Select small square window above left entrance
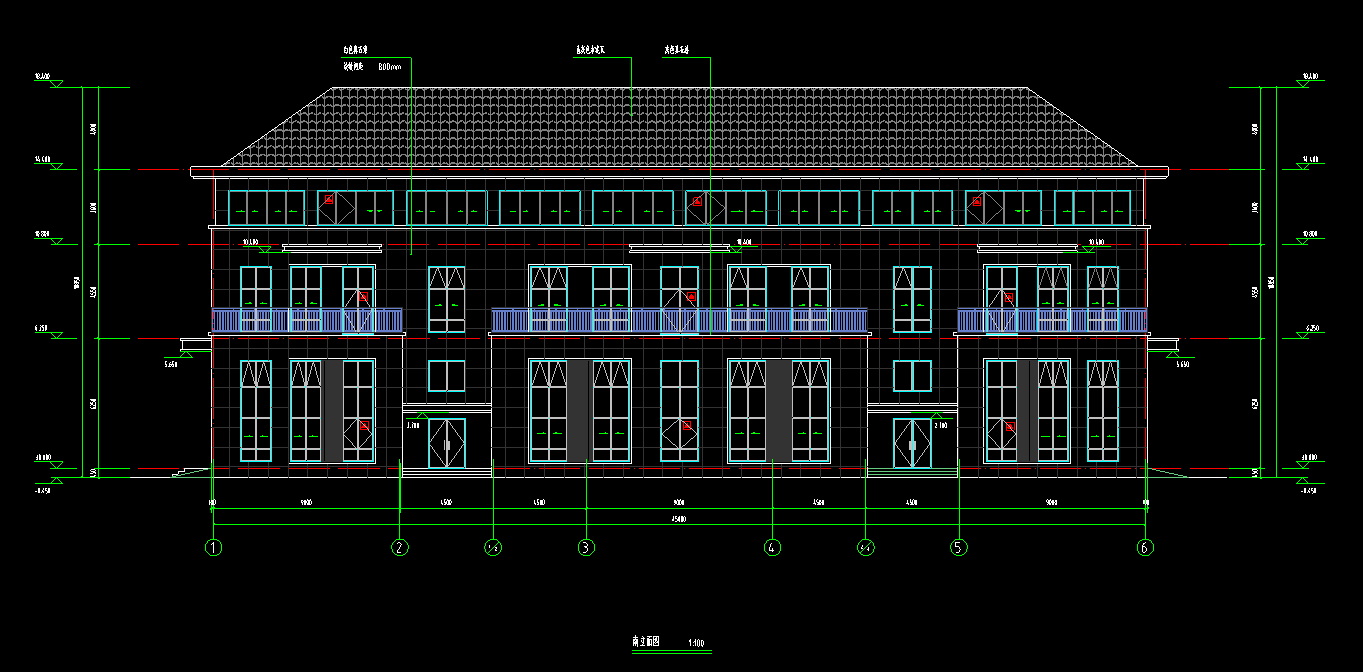Image resolution: width=1363 pixels, height=672 pixels. (446, 376)
